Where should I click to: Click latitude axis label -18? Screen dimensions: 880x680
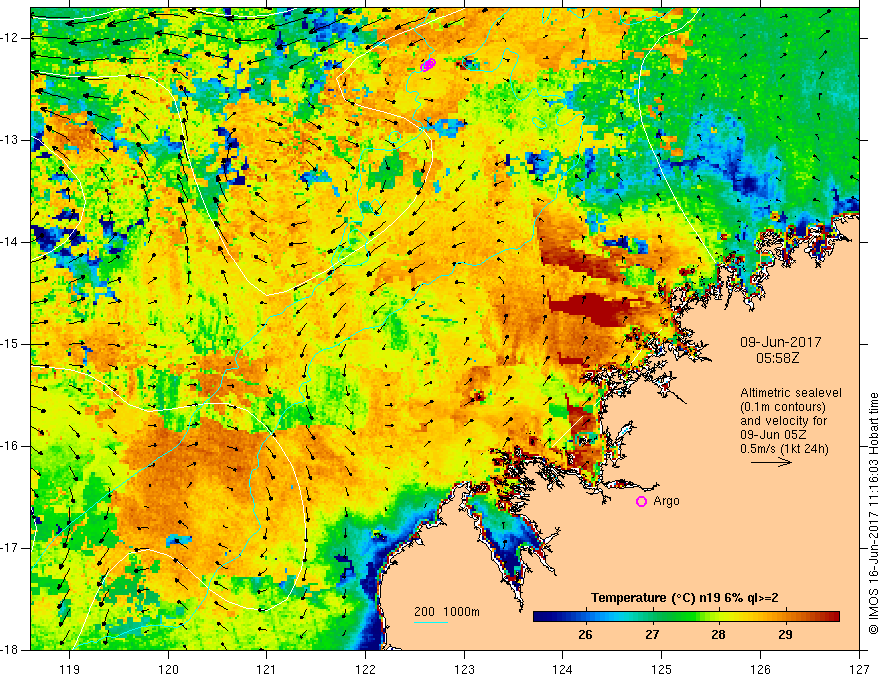tap(11, 650)
